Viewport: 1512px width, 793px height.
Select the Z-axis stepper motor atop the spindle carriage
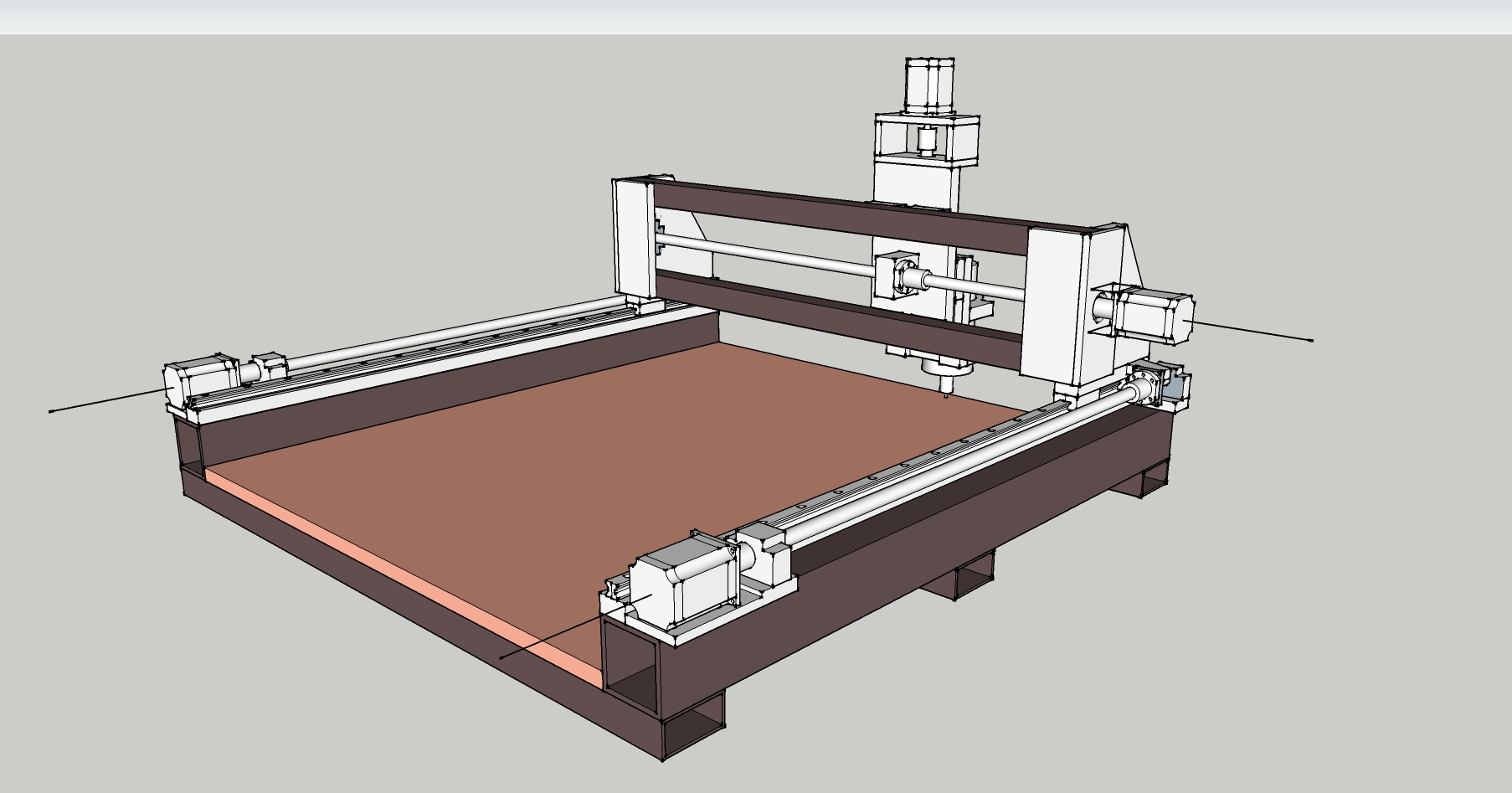(x=929, y=85)
